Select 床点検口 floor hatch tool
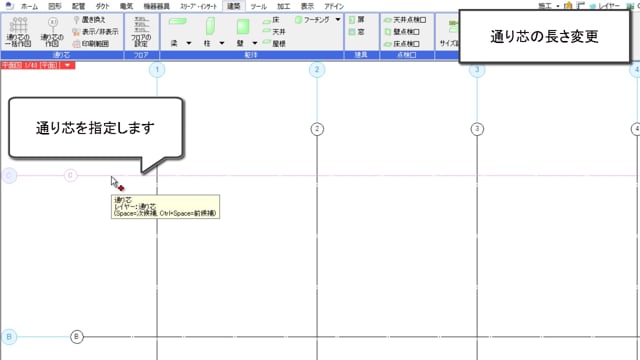 [402, 43]
